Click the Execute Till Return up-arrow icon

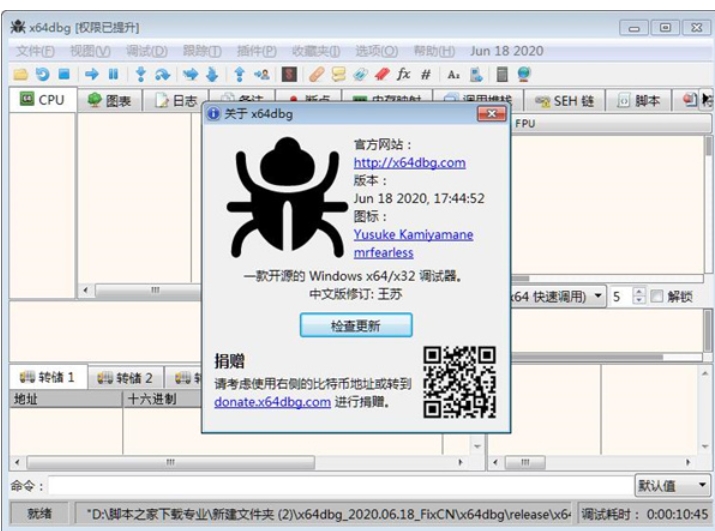point(239,74)
